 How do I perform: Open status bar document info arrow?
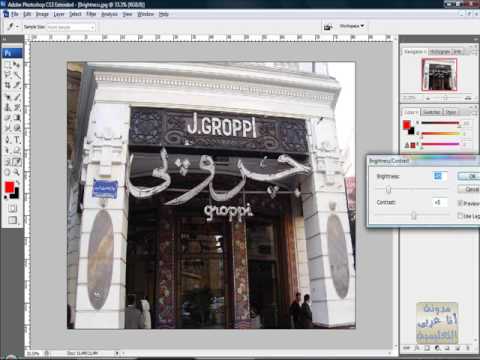[x=117, y=353]
